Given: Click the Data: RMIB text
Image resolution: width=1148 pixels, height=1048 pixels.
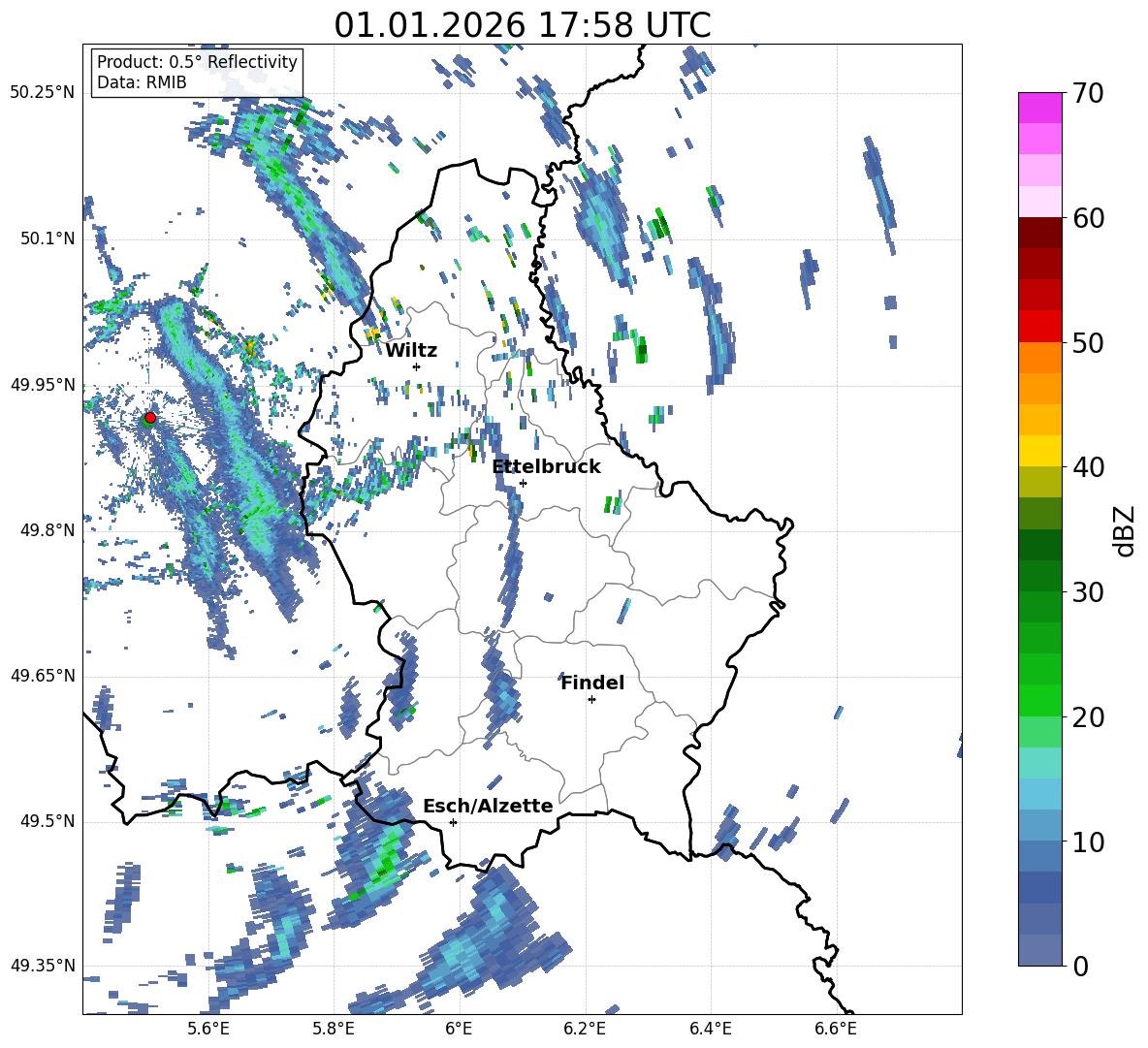Looking at the screenshot, I should (142, 82).
